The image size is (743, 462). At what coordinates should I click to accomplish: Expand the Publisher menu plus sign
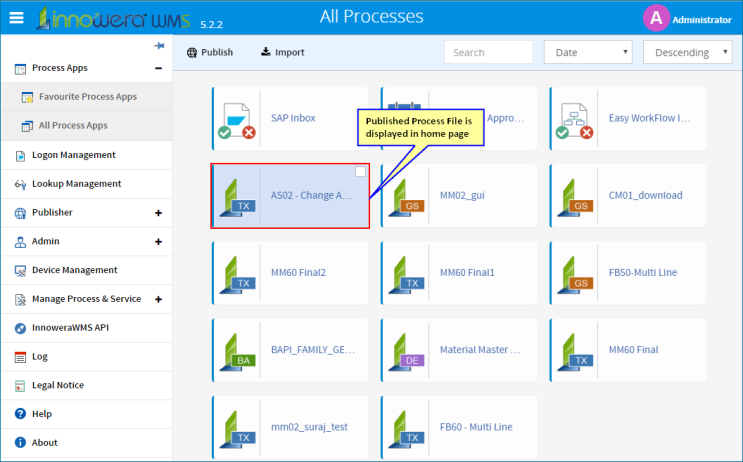(x=158, y=213)
